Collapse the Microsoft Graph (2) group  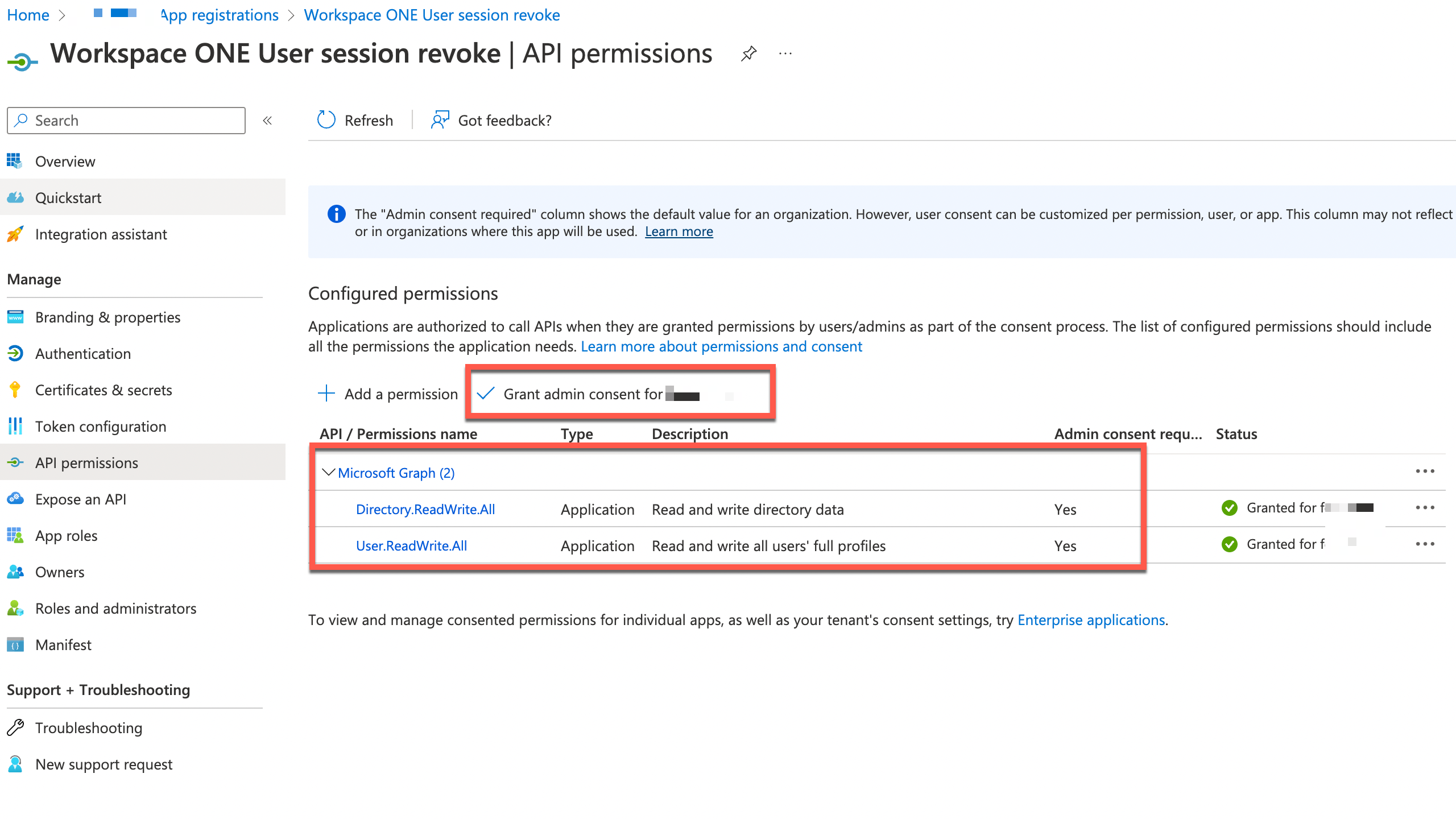328,473
